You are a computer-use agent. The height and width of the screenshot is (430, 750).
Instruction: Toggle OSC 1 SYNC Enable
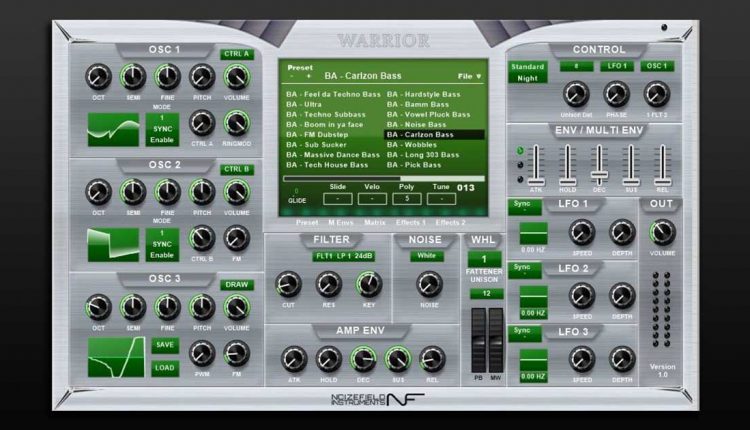pyautogui.click(x=162, y=130)
